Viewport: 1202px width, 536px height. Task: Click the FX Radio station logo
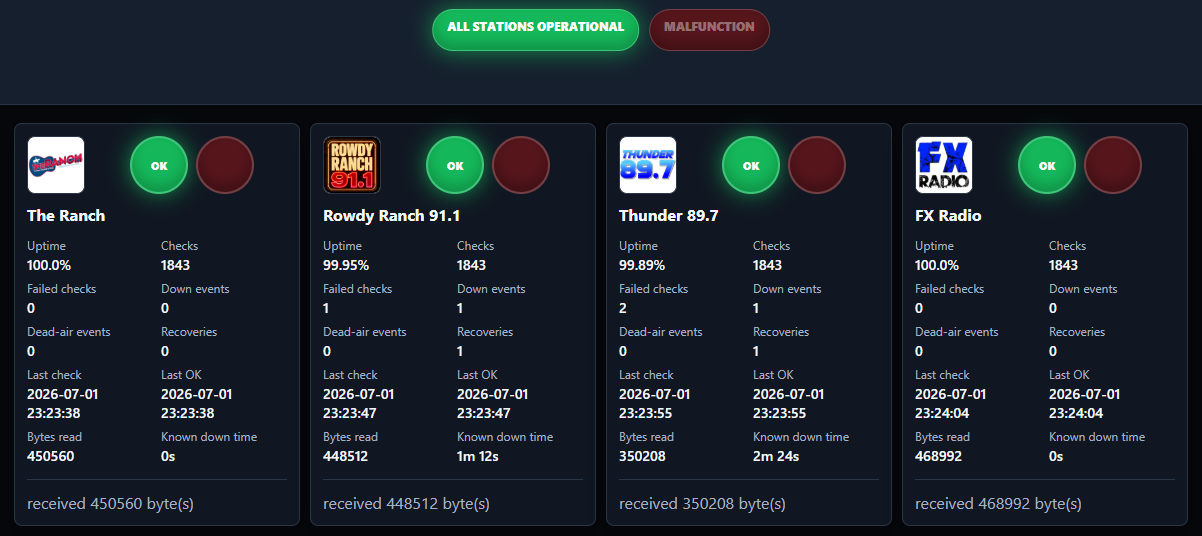944,165
